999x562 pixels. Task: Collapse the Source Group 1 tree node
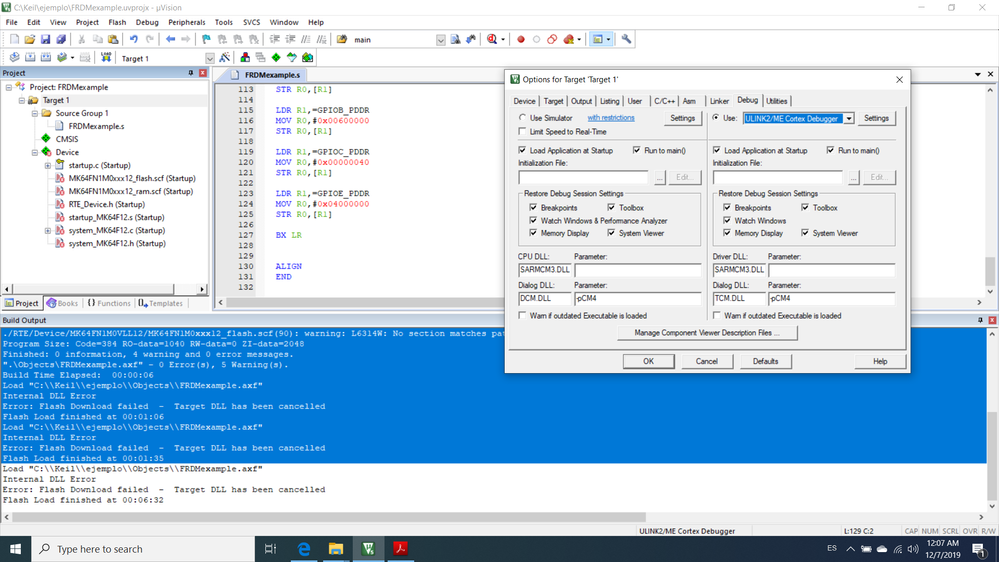[x=35, y=114]
